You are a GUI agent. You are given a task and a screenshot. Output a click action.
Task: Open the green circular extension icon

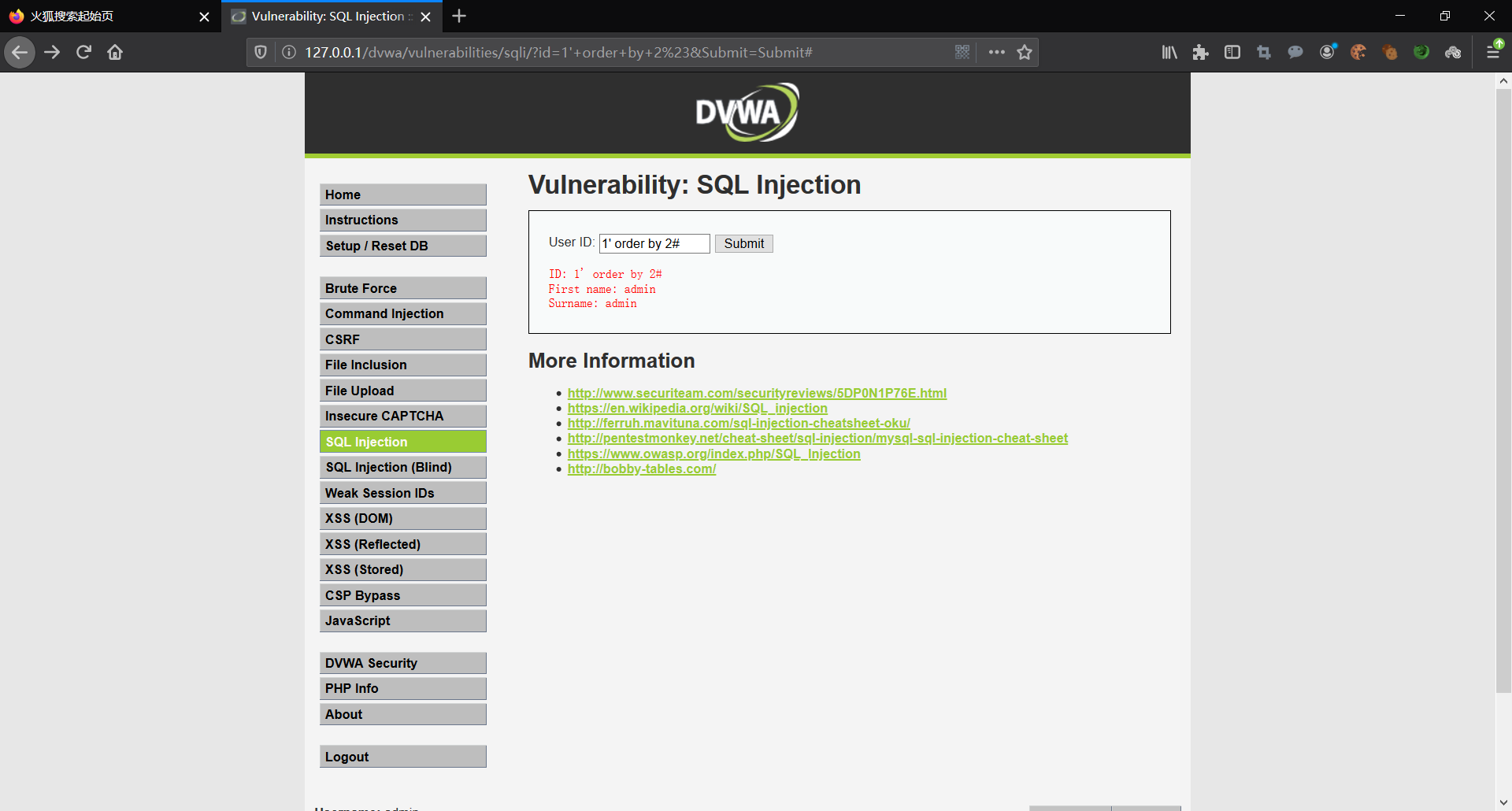(1421, 52)
